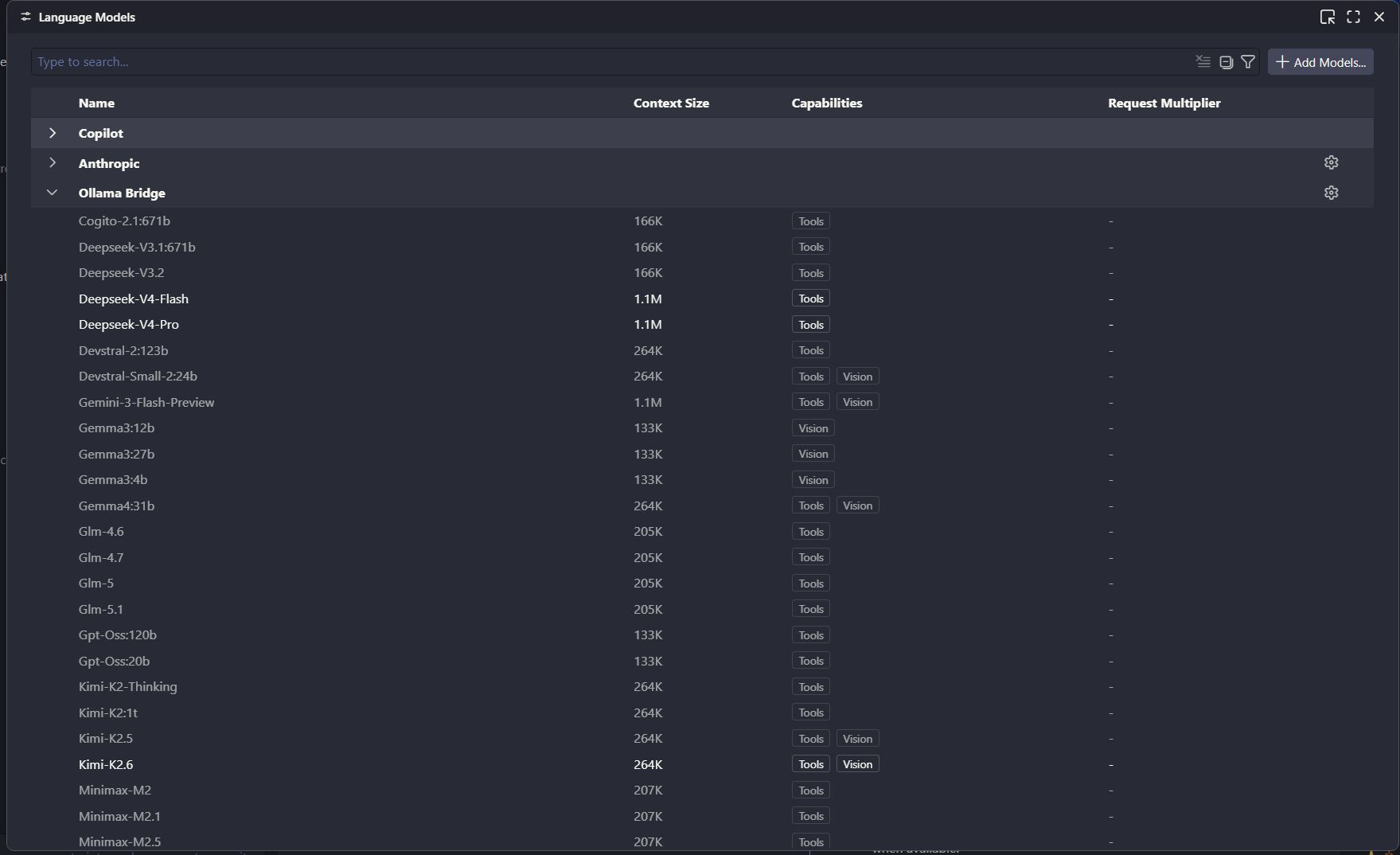Viewport: 1400px width, 855px height.
Task: Click the Name column header
Action: pyautogui.click(x=96, y=103)
